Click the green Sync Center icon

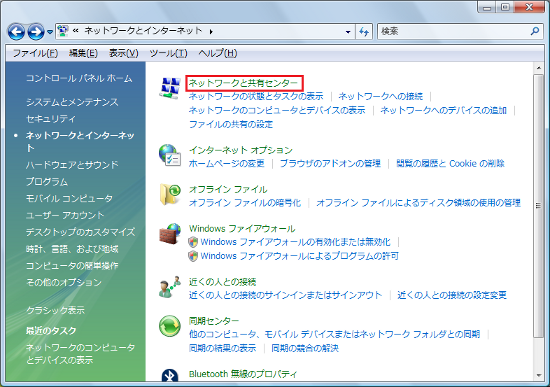point(170,326)
